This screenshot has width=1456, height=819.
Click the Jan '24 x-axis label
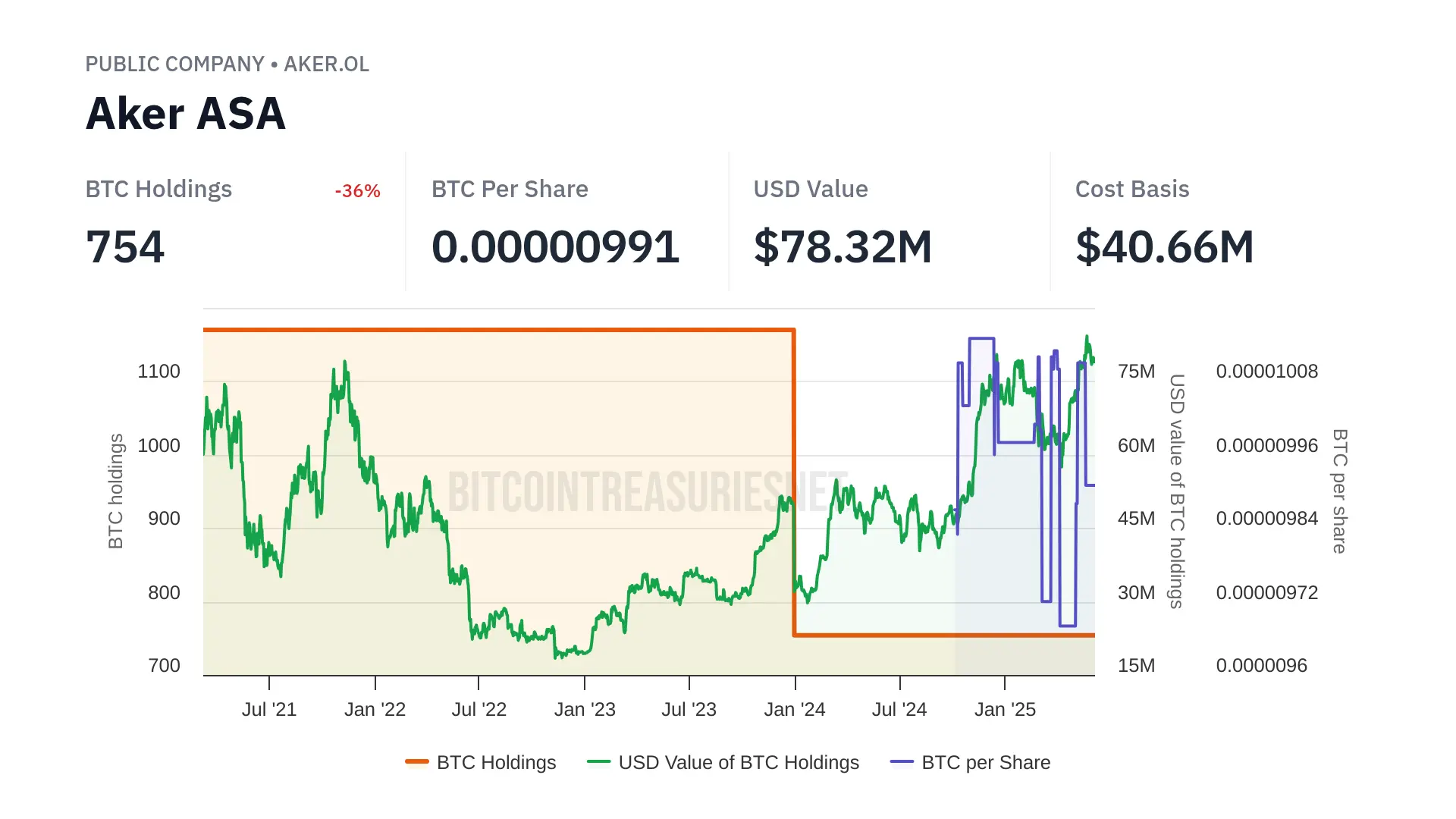(x=794, y=710)
